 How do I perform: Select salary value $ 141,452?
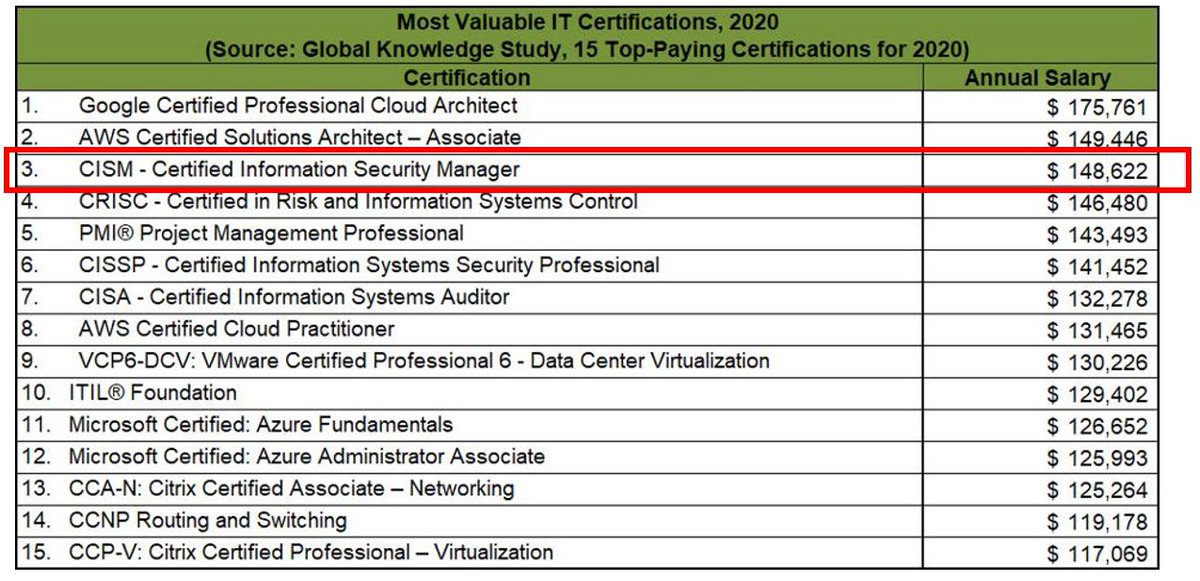(1097, 267)
